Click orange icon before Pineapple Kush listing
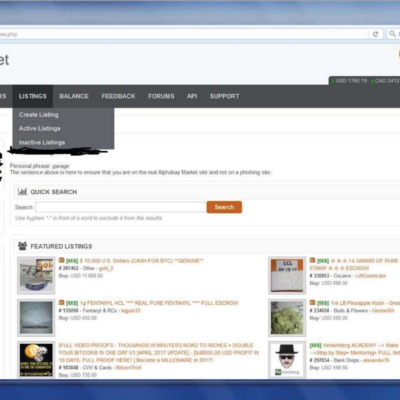Image resolution: width=400 pixels, height=400 pixels. pos(312,303)
